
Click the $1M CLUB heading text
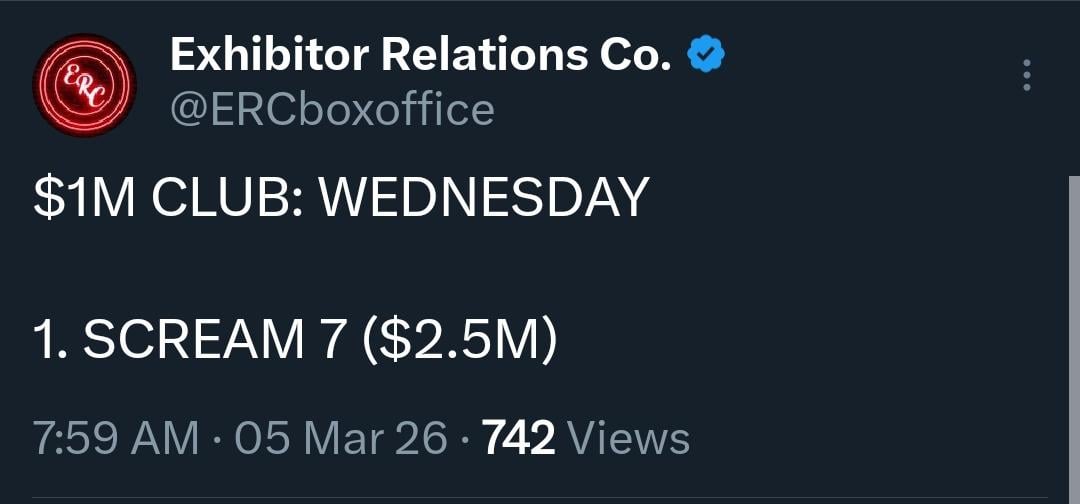coord(168,198)
